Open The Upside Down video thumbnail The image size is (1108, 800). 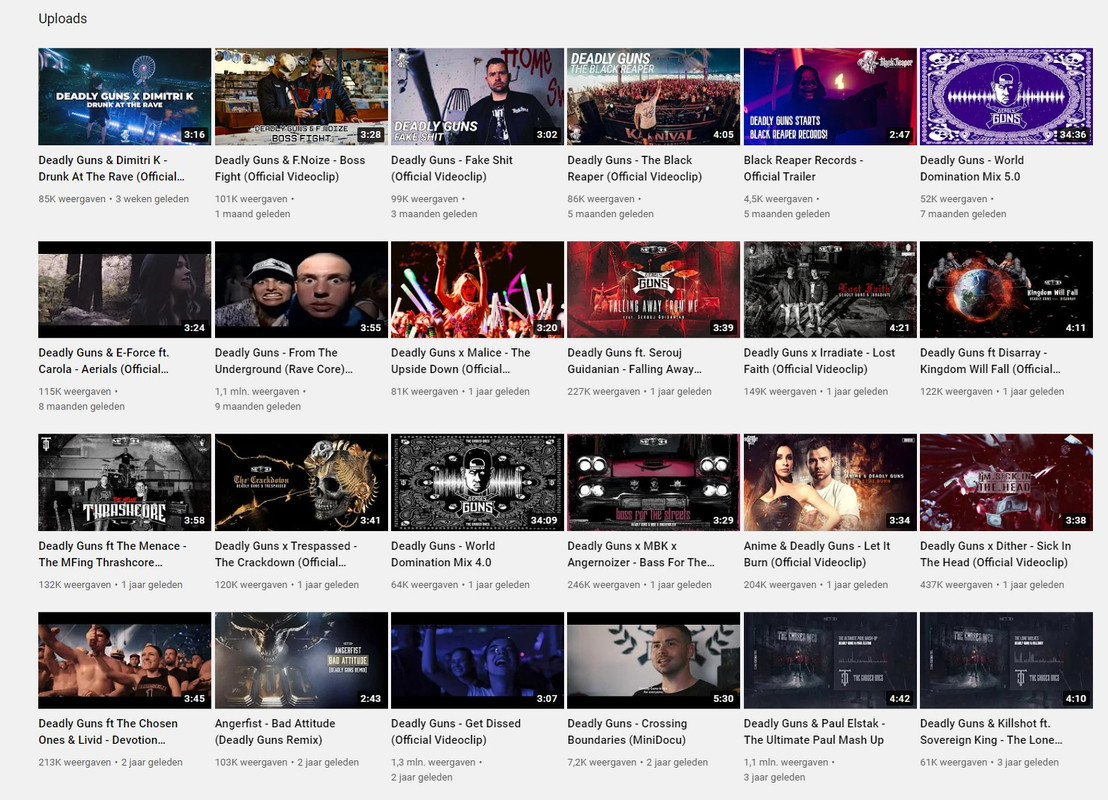point(477,290)
